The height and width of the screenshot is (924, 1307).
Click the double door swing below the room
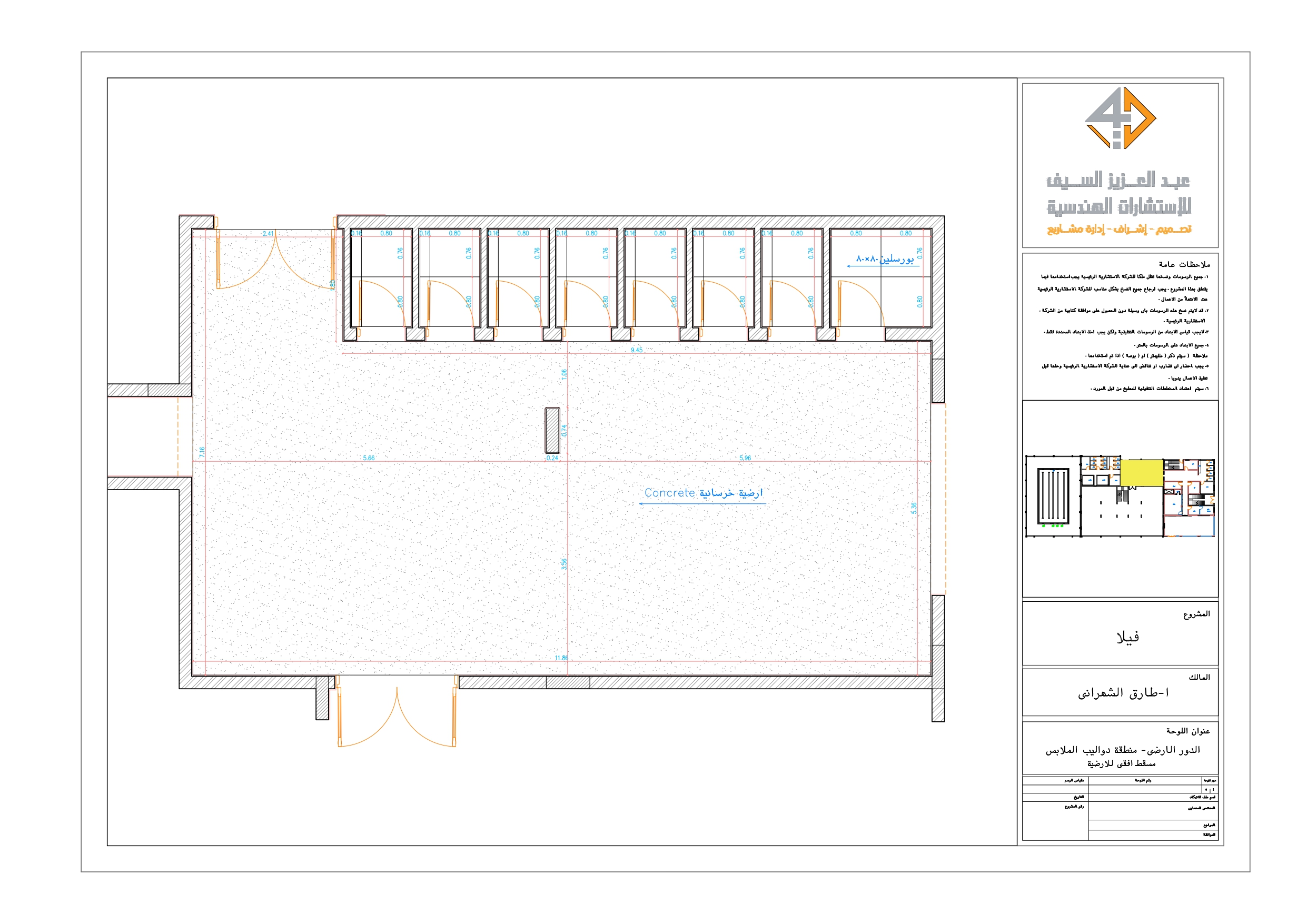397,712
